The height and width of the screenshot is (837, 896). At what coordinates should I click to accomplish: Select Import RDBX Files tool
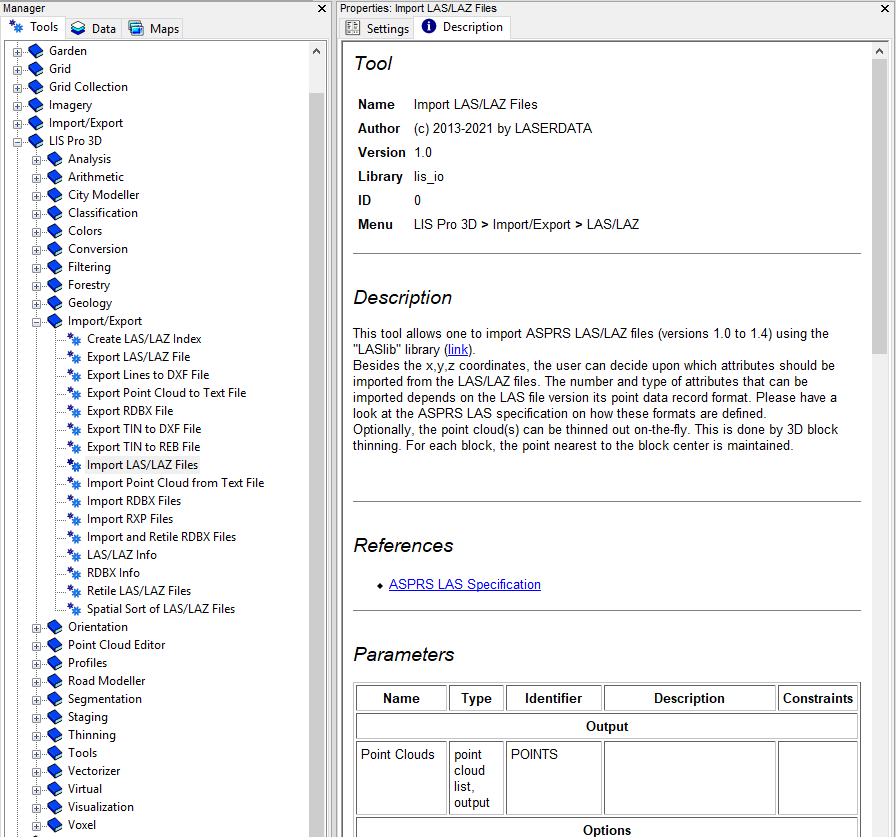(x=134, y=501)
